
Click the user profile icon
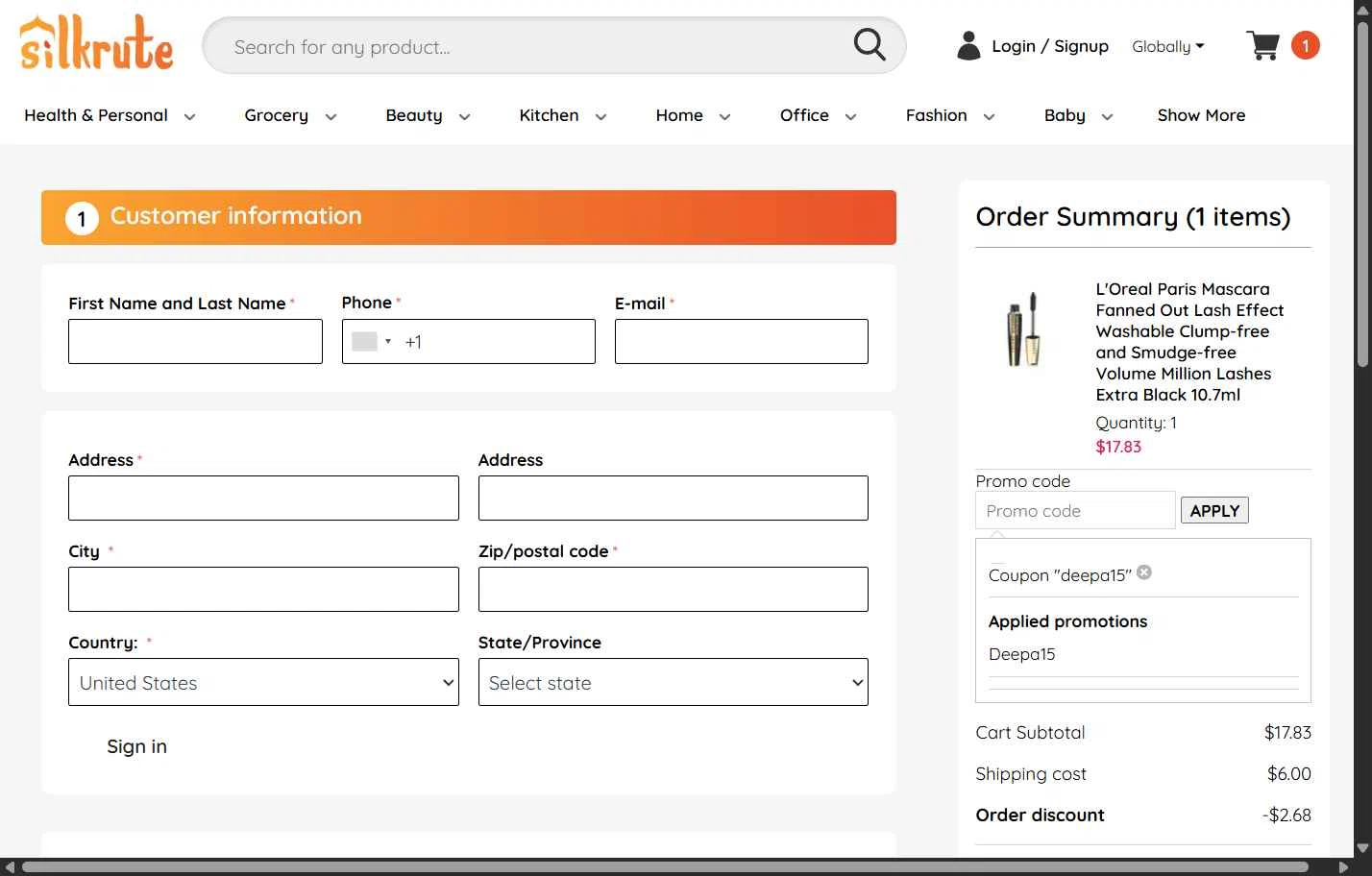pos(968,45)
